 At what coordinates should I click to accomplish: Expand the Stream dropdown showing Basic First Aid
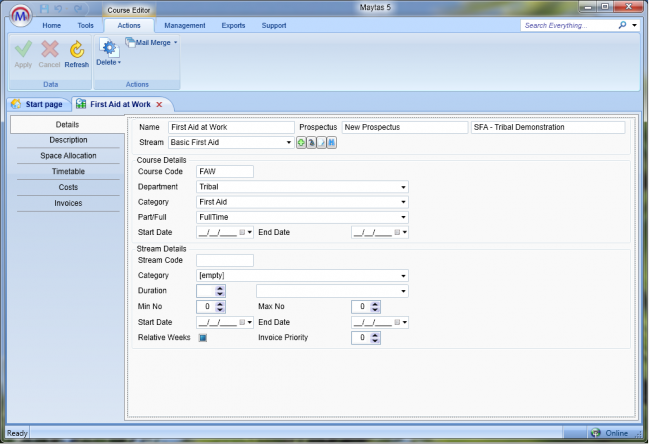tap(288, 143)
